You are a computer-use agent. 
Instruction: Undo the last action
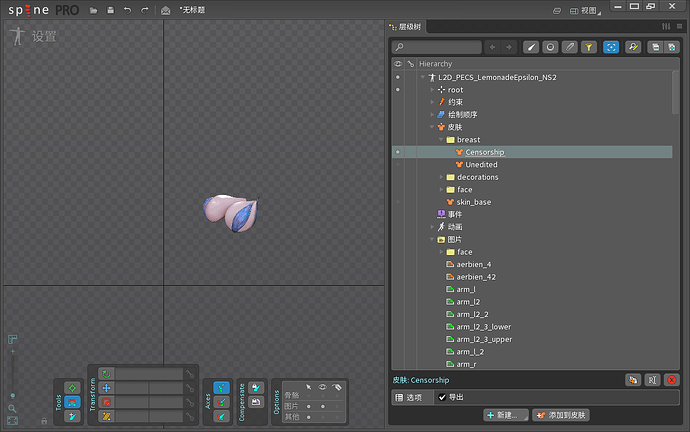[127, 10]
